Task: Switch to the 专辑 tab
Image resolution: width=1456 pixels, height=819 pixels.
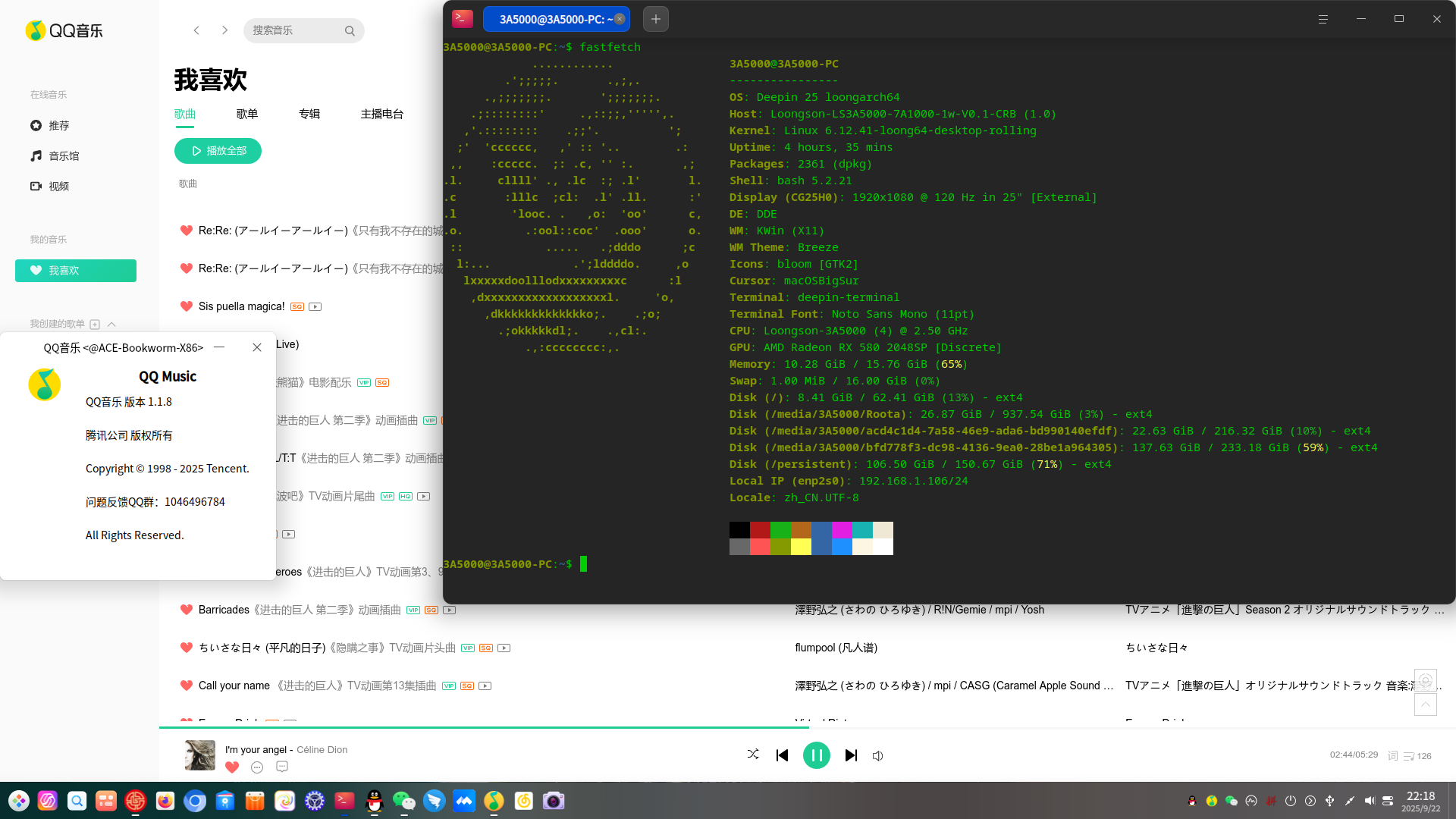Action: click(309, 114)
